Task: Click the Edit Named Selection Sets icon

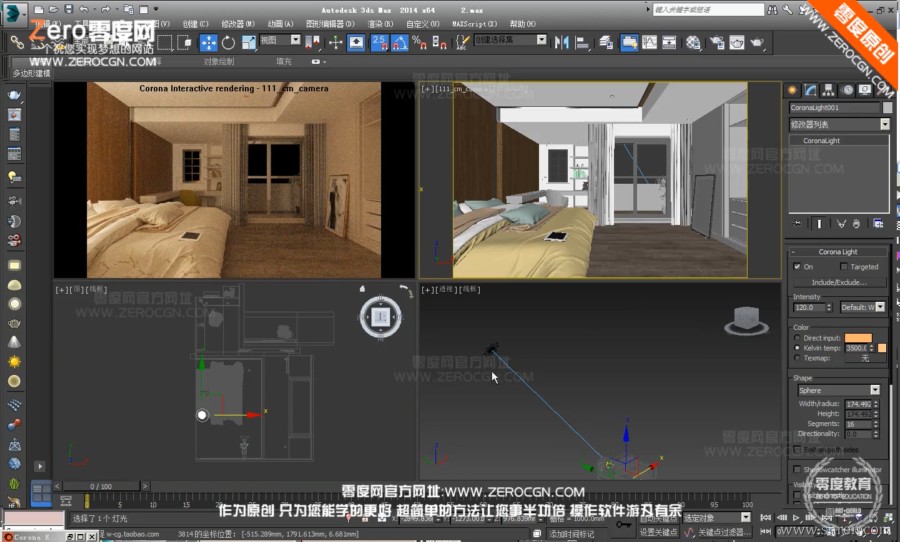Action: tap(462, 42)
